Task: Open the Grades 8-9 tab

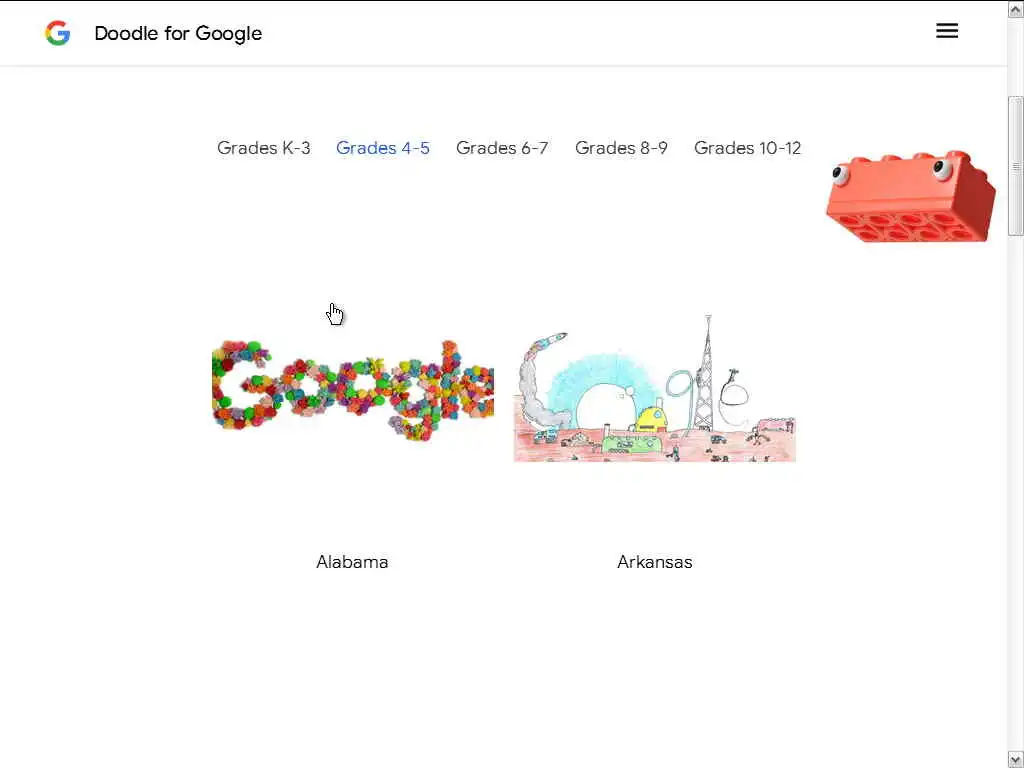Action: (621, 148)
